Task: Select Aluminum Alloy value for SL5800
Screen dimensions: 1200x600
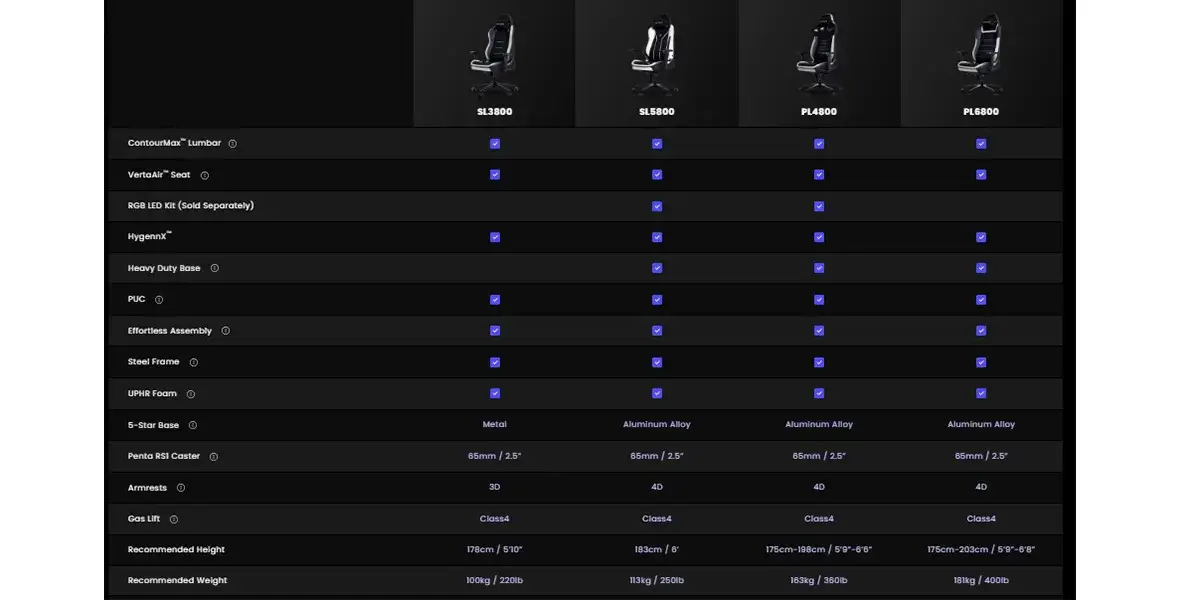Action: click(x=657, y=425)
